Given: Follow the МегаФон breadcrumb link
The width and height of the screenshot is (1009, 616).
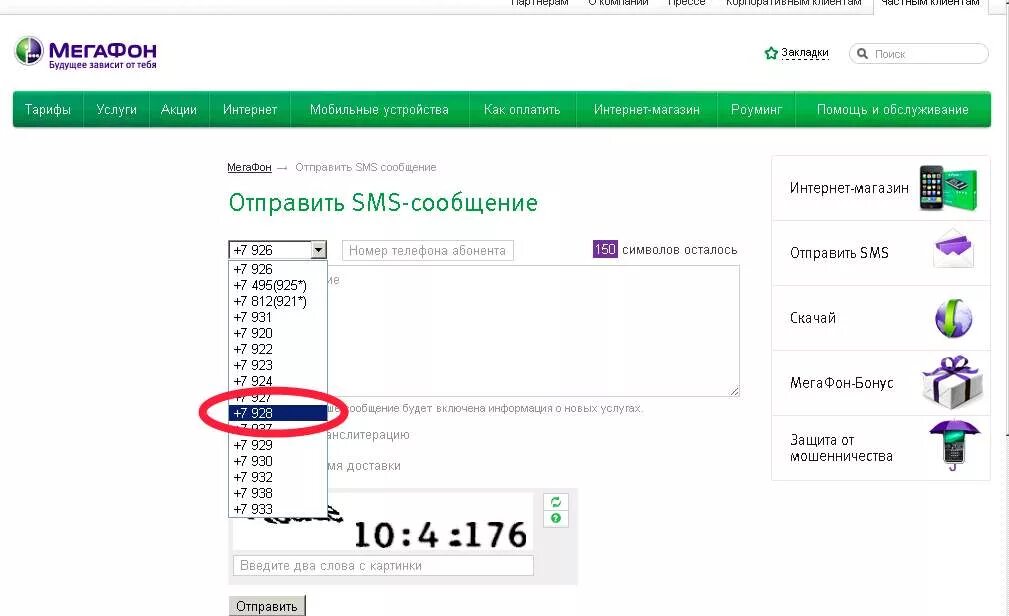Looking at the screenshot, I should 249,167.
